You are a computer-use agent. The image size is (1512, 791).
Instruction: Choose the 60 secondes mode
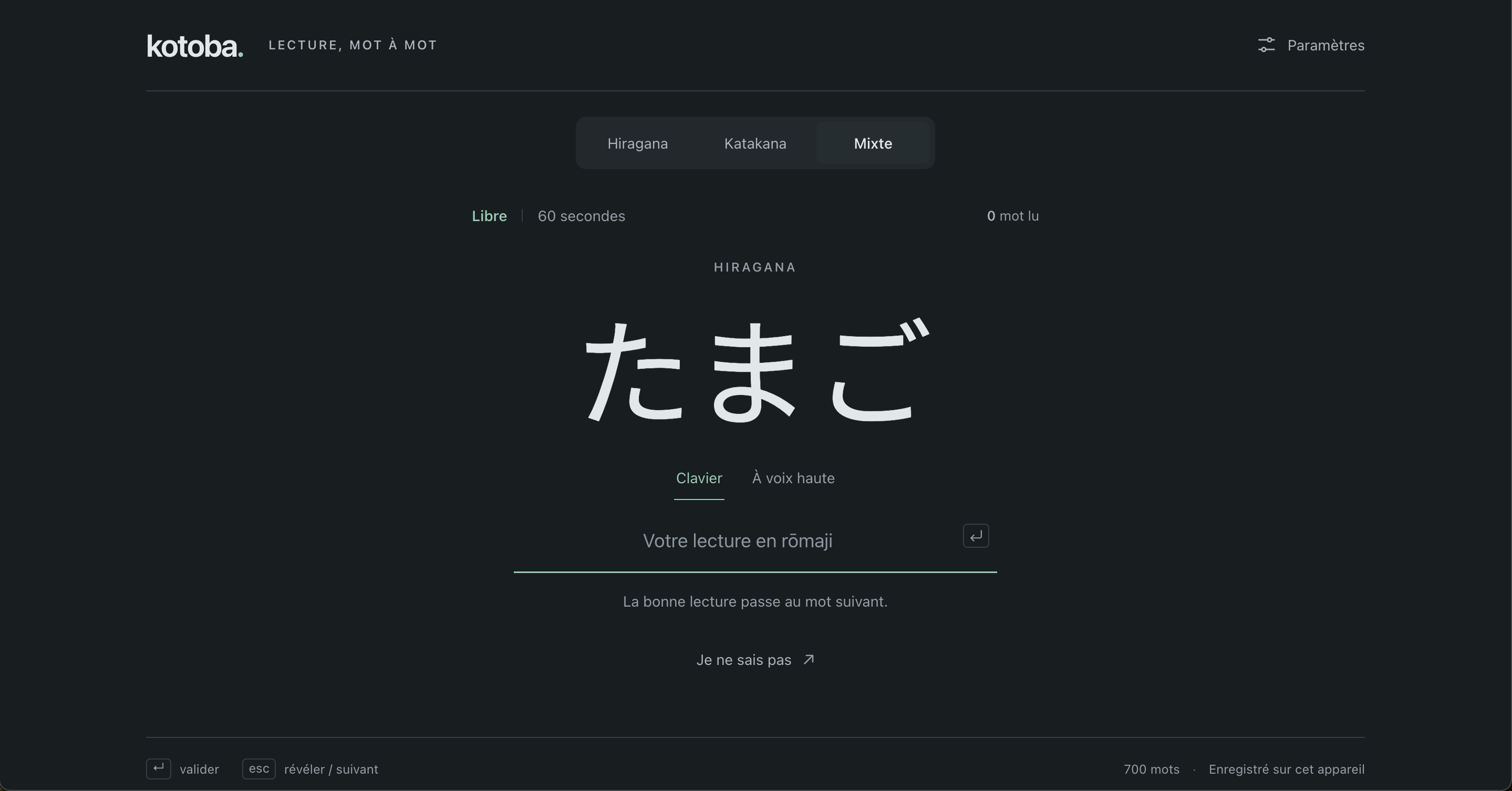coord(581,216)
